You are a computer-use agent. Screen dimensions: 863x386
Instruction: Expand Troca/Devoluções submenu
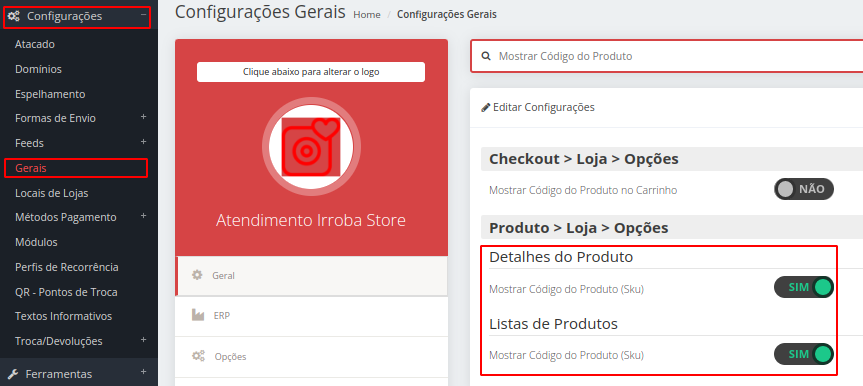pyautogui.click(x=143, y=340)
